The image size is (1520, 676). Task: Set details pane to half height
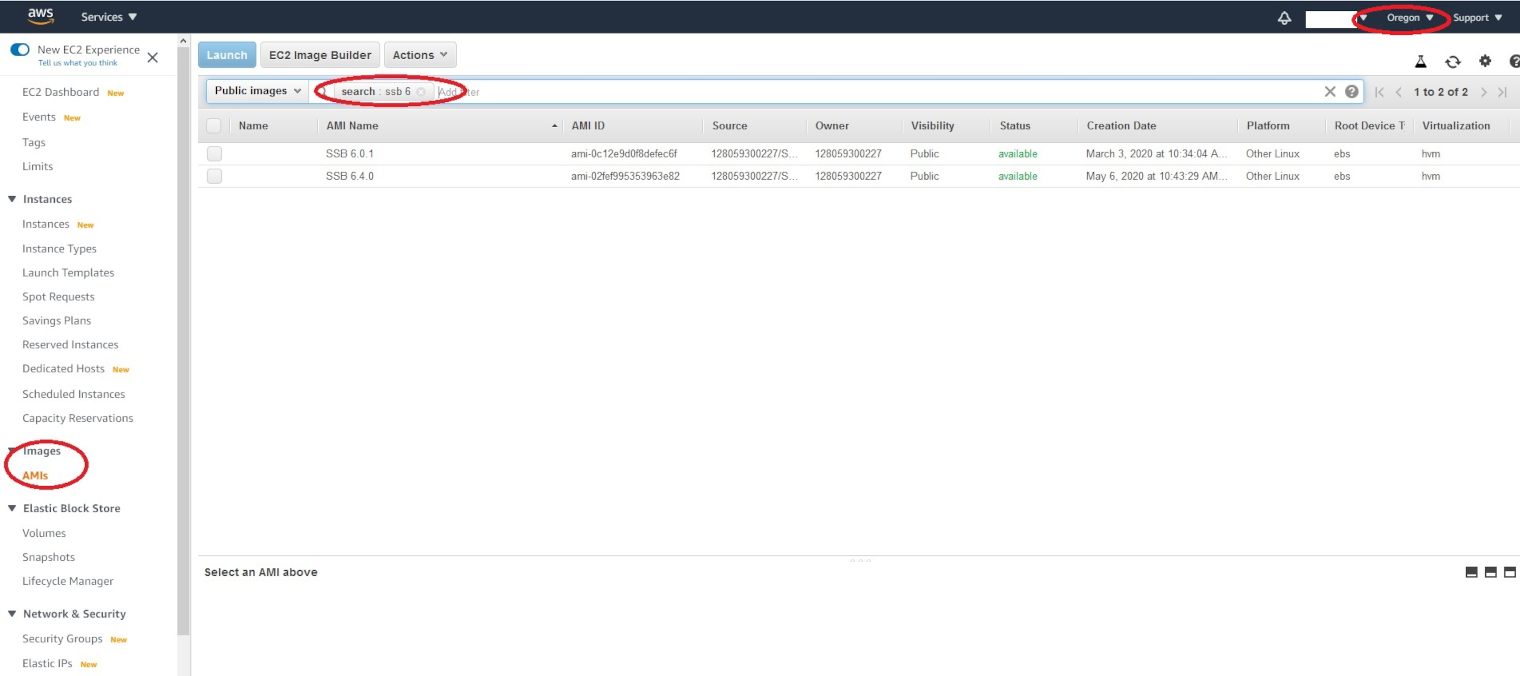click(x=1490, y=572)
